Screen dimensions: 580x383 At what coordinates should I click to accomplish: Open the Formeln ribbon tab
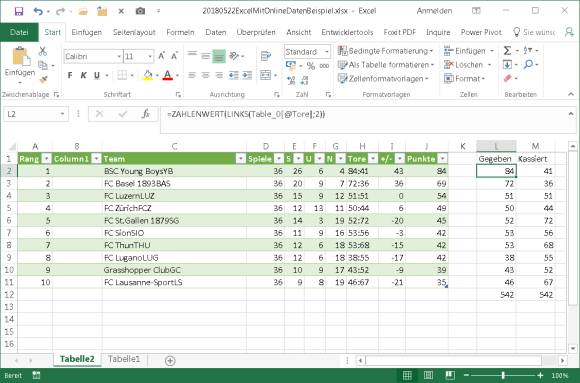pos(180,33)
